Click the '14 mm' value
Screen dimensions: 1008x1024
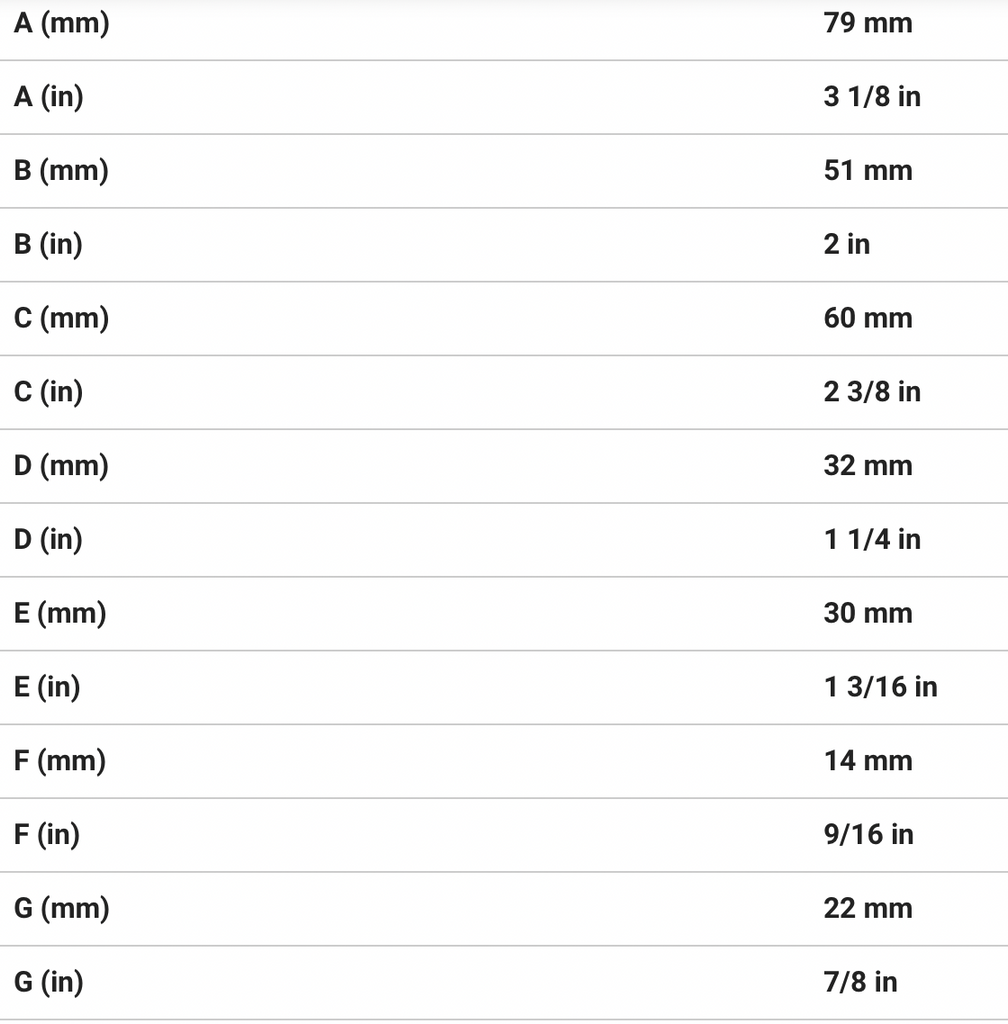click(x=867, y=762)
